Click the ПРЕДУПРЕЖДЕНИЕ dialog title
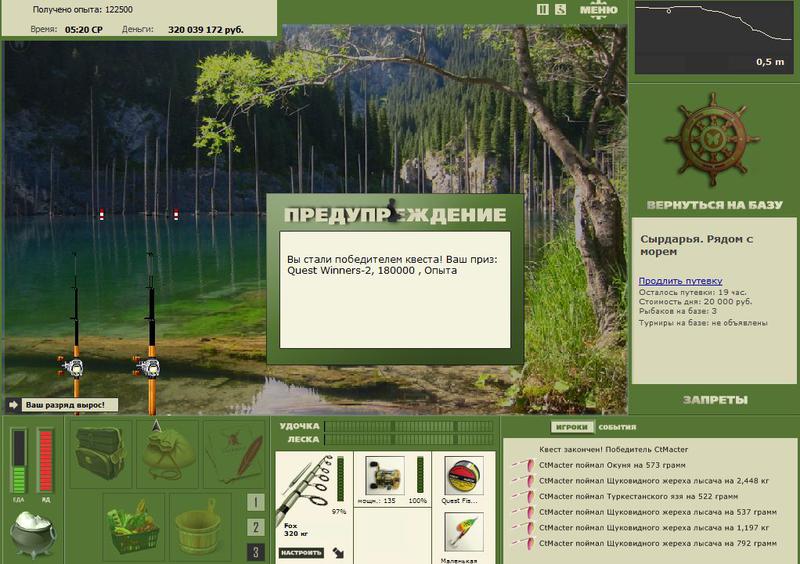 [x=395, y=215]
